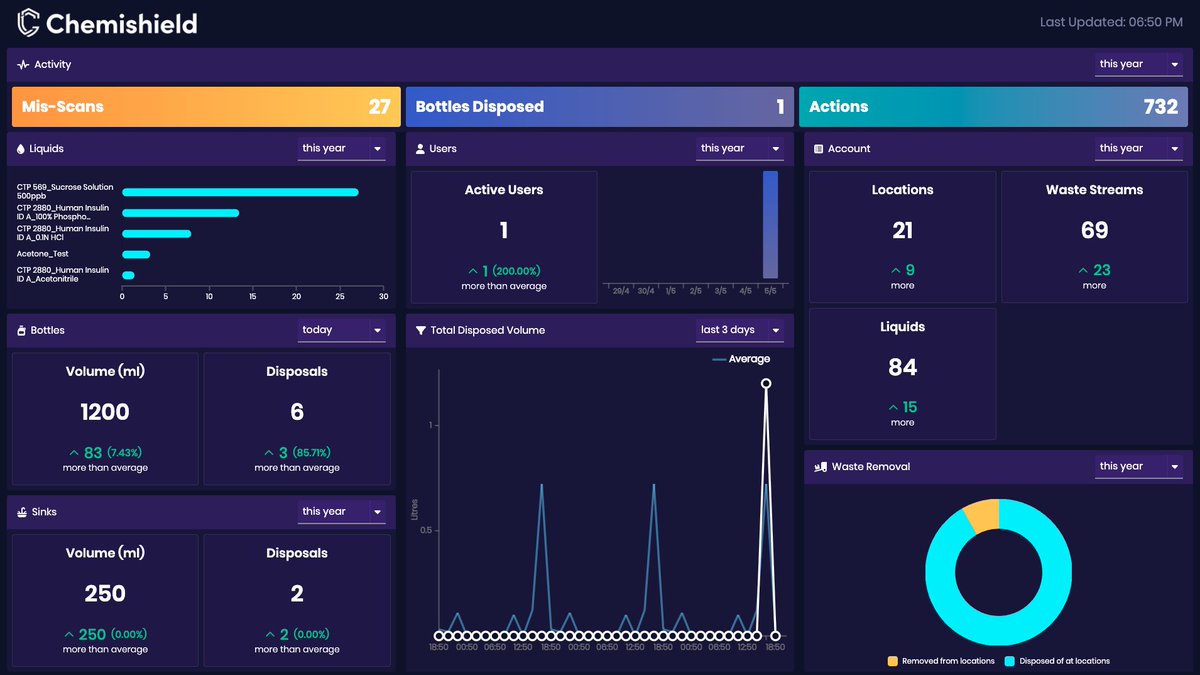The width and height of the screenshot is (1200, 675).
Task: Click the Bottles panel bottle icon
Action: [21, 330]
